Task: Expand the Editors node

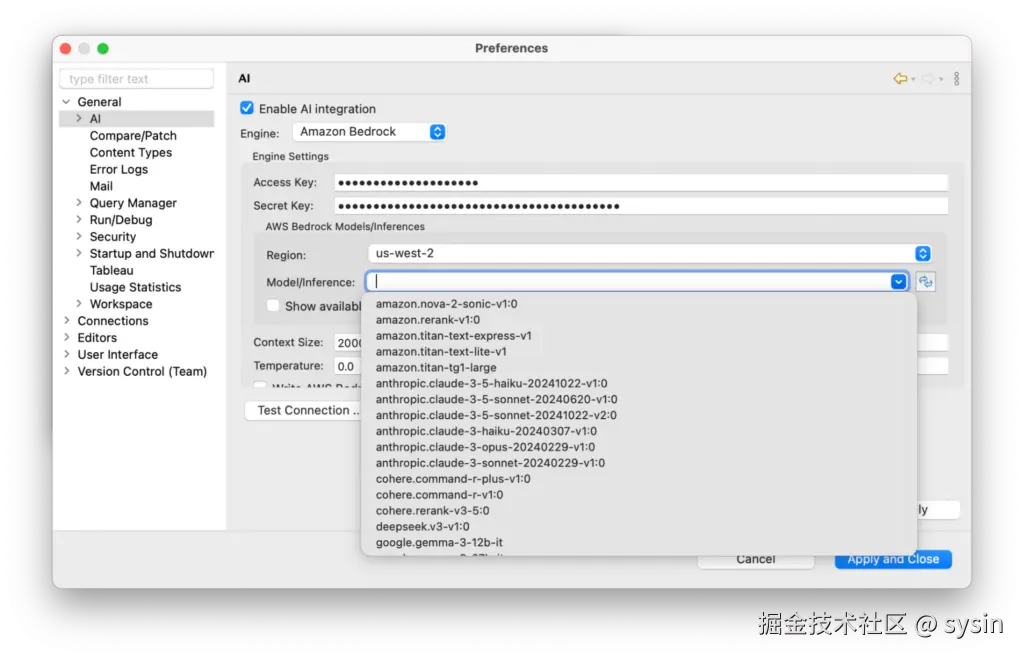Action: point(67,337)
